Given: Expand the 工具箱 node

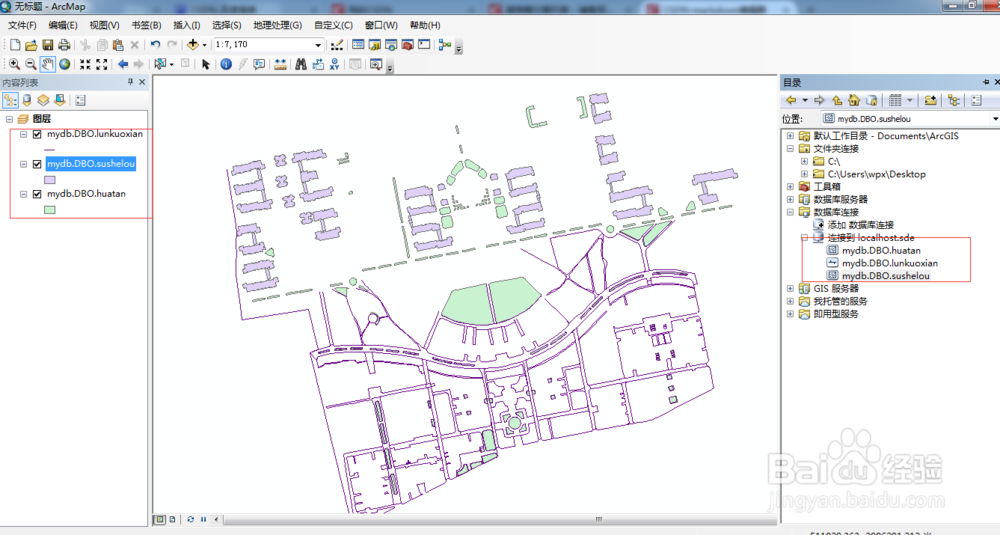Looking at the screenshot, I should tap(790, 187).
